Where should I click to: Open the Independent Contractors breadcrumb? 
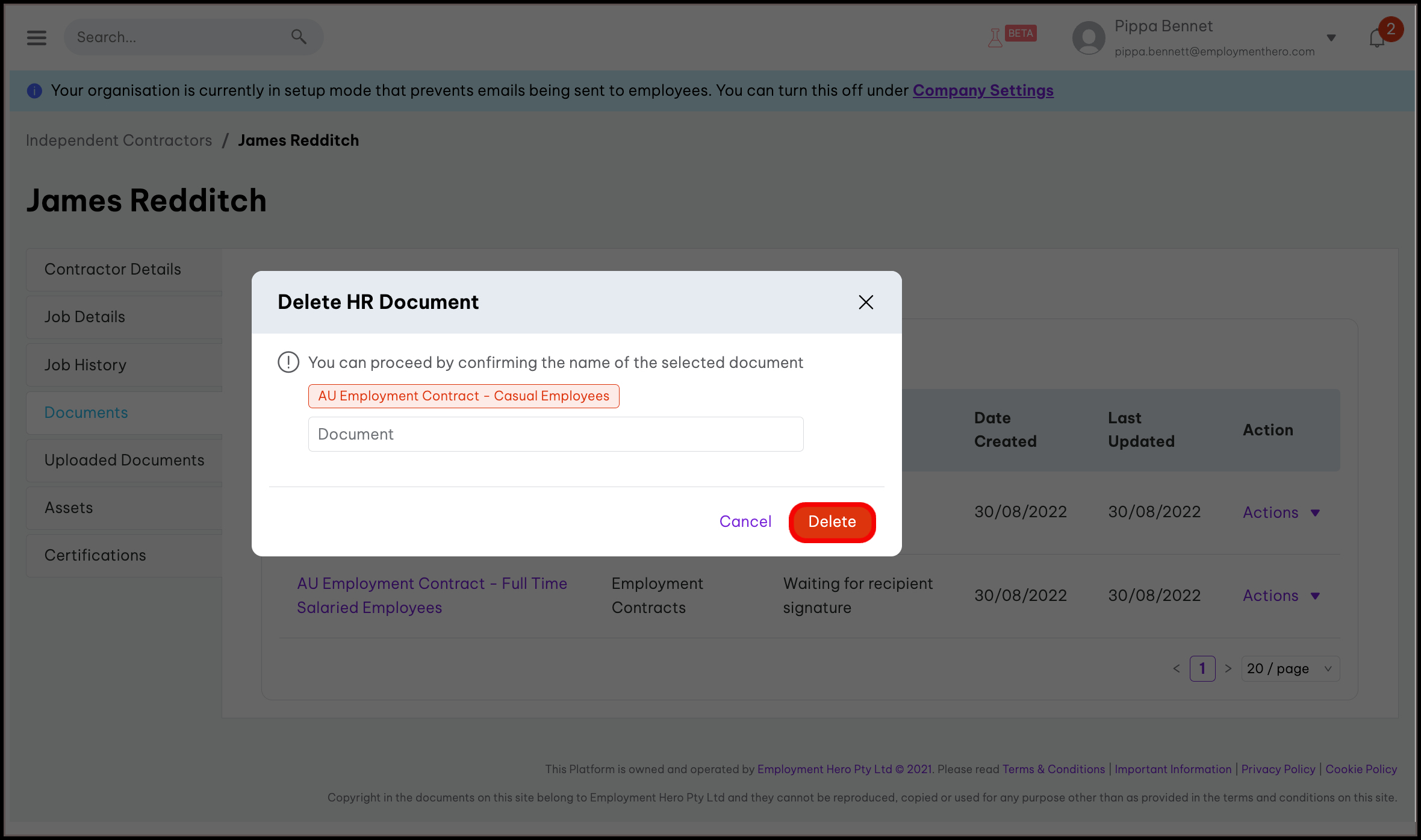click(x=119, y=140)
